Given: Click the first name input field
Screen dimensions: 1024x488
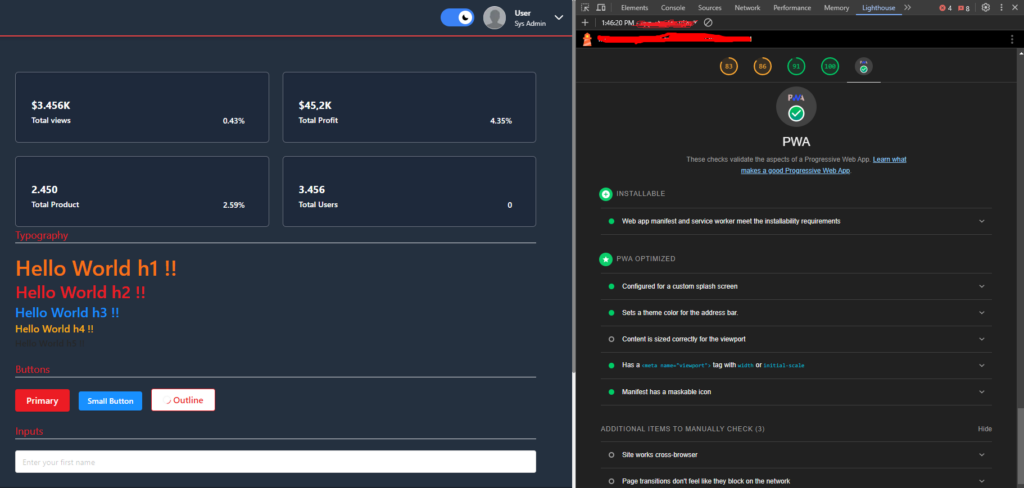Looking at the screenshot, I should [x=275, y=462].
